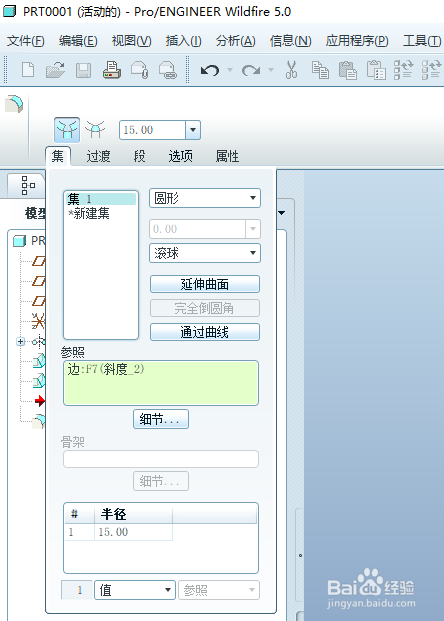The width and height of the screenshot is (444, 621).
Task: Click the mail with attachment icon
Action: [x=140, y=70]
